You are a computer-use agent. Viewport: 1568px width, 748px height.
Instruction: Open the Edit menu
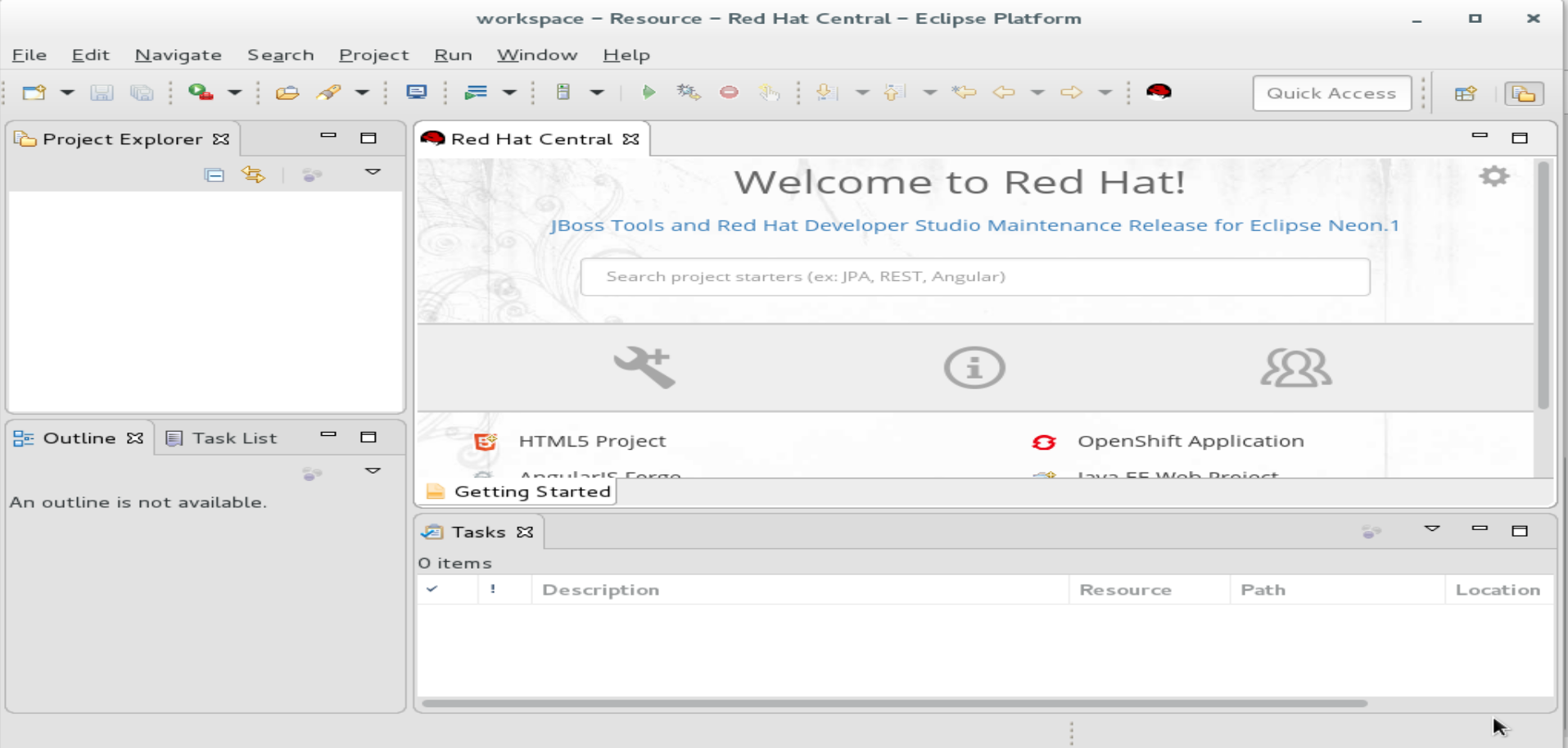(90, 55)
